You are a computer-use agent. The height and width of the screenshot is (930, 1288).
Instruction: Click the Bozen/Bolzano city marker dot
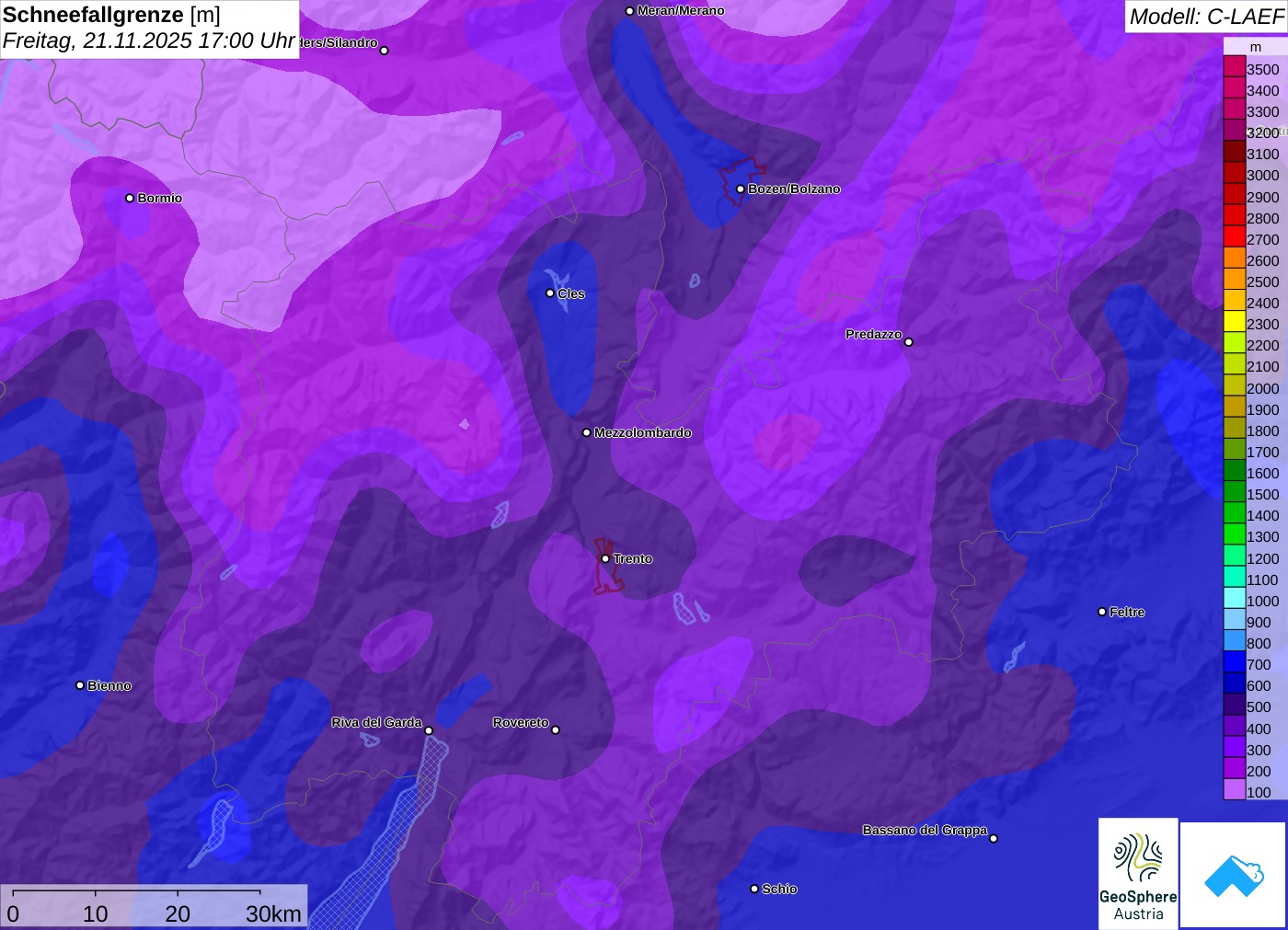740,189
